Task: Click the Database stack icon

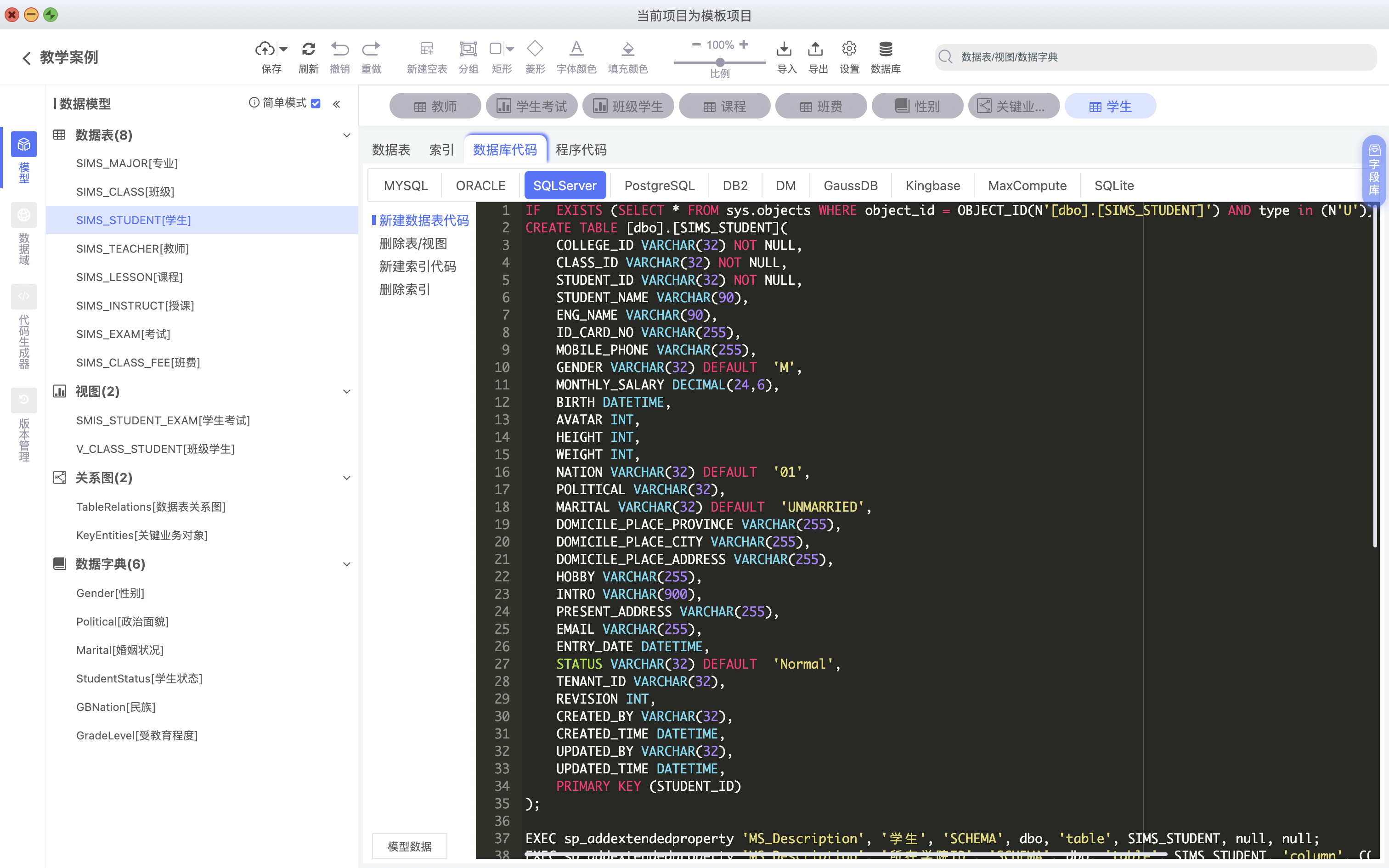Action: click(x=886, y=50)
